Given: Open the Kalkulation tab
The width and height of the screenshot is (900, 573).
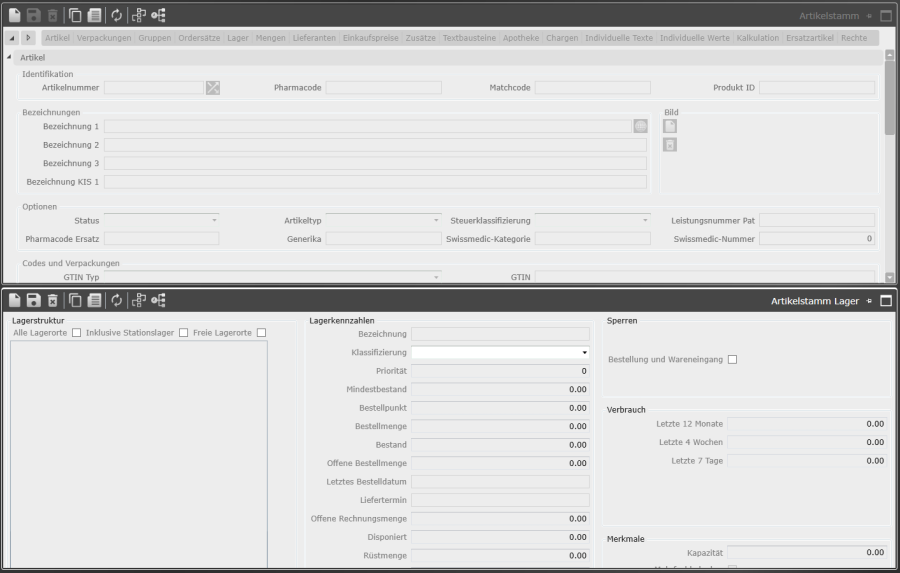Looking at the screenshot, I should point(758,38).
